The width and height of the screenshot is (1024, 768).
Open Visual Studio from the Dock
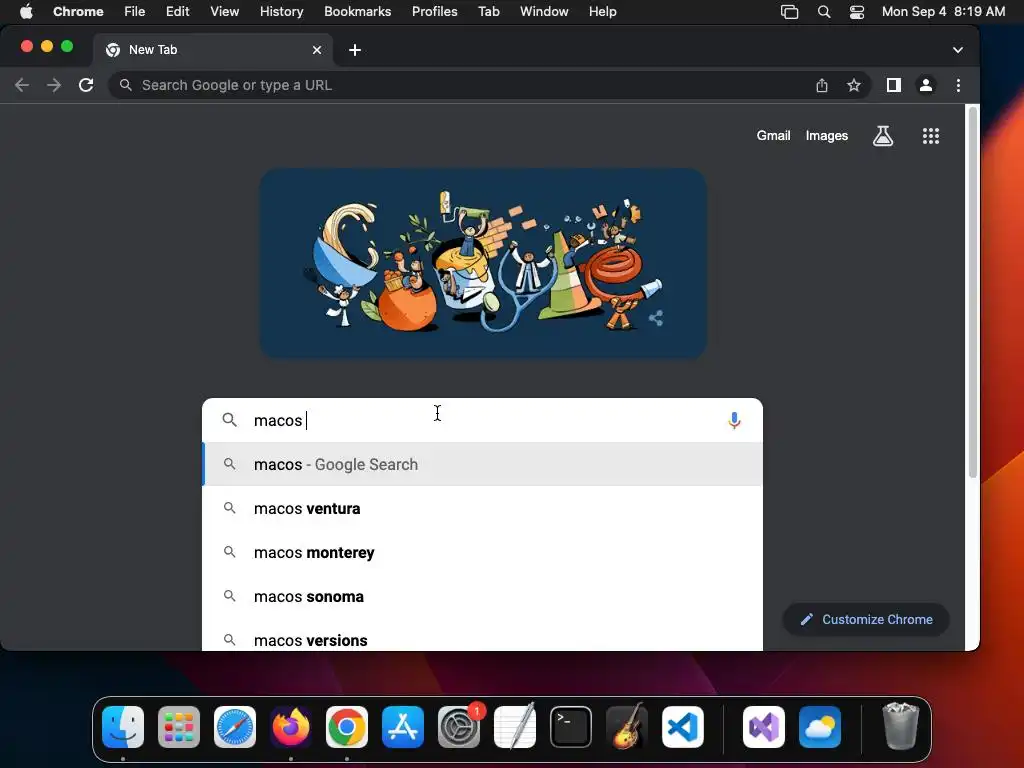[764, 727]
